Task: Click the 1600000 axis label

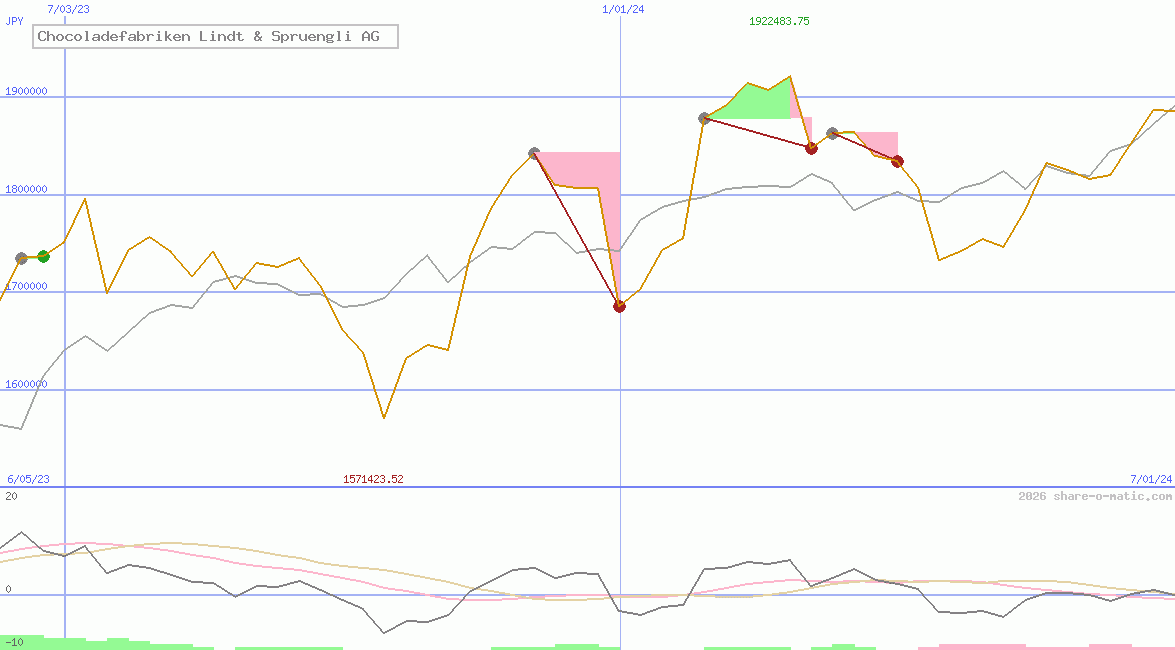Action: (x=26, y=384)
